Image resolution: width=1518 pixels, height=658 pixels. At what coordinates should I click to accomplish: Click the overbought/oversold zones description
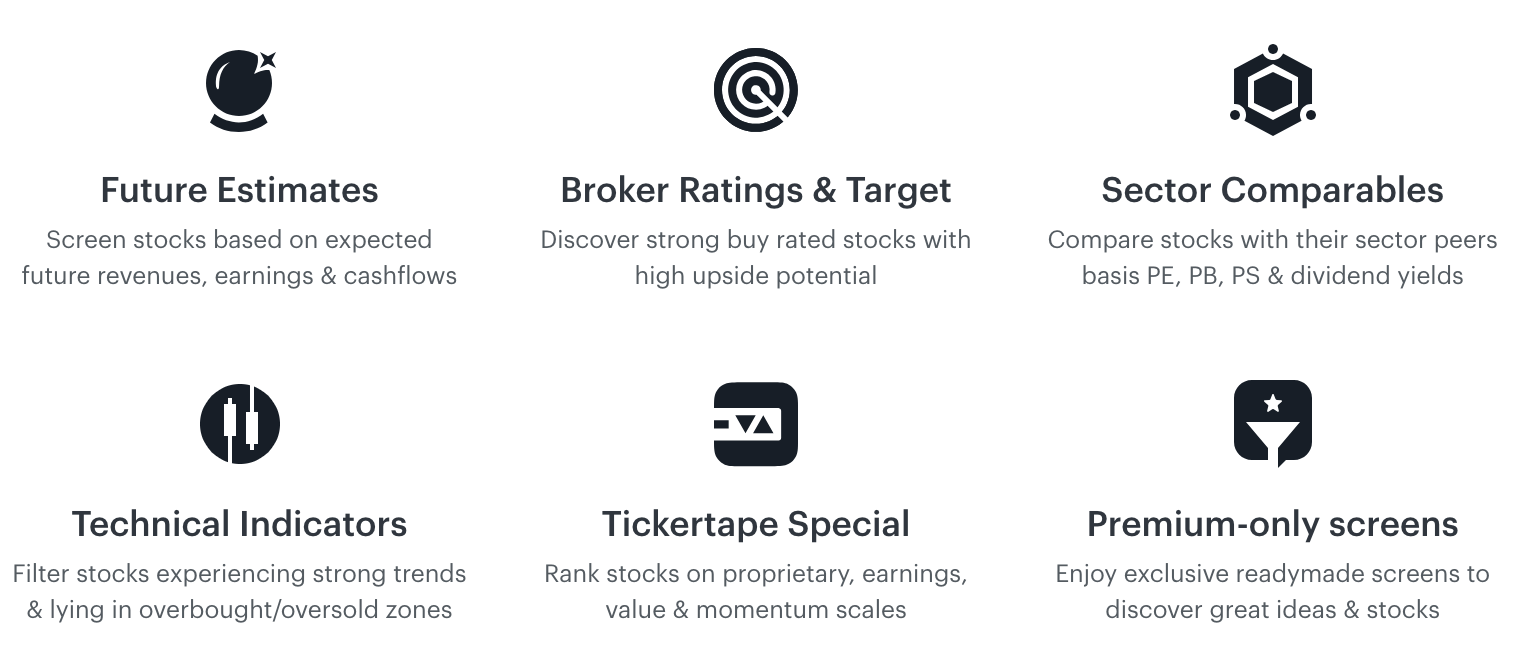click(240, 592)
